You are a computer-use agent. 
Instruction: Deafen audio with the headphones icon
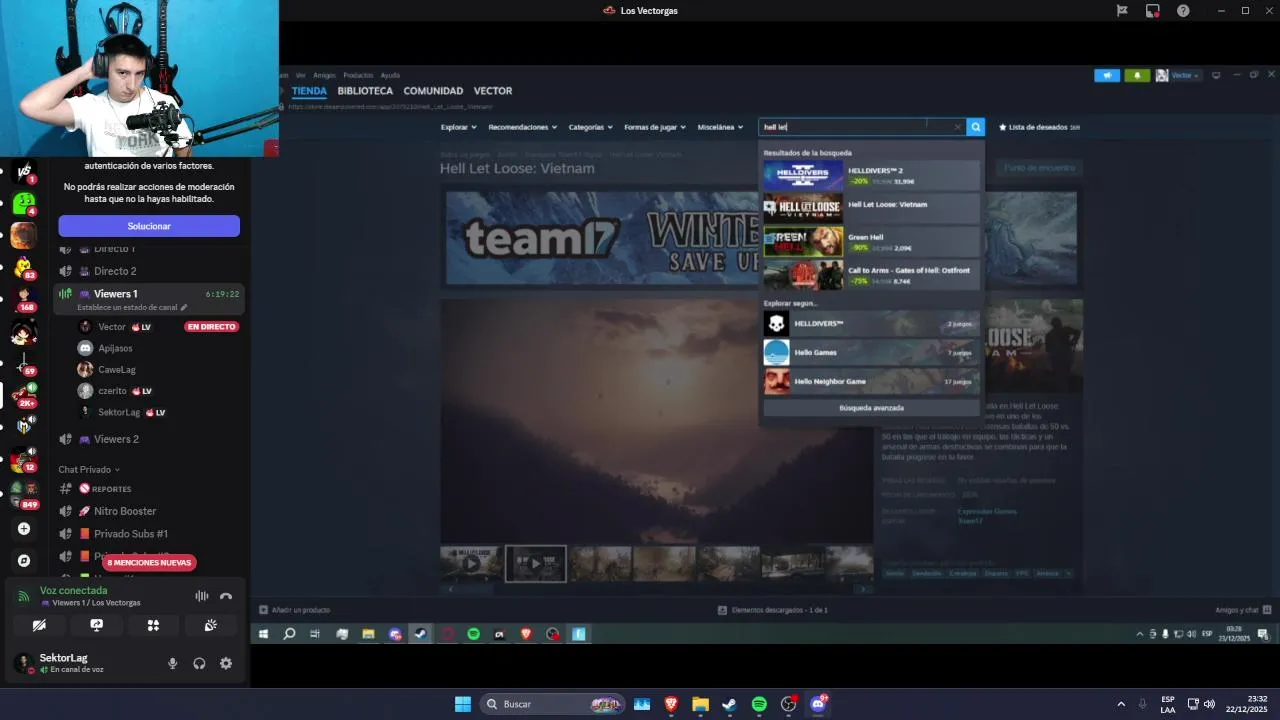(x=199, y=663)
